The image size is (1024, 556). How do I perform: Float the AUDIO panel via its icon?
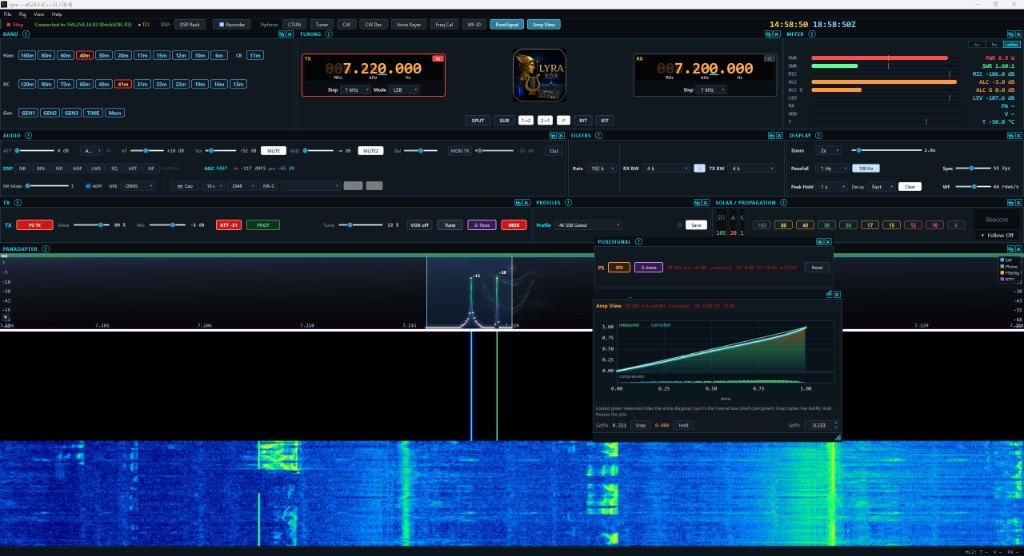point(553,135)
